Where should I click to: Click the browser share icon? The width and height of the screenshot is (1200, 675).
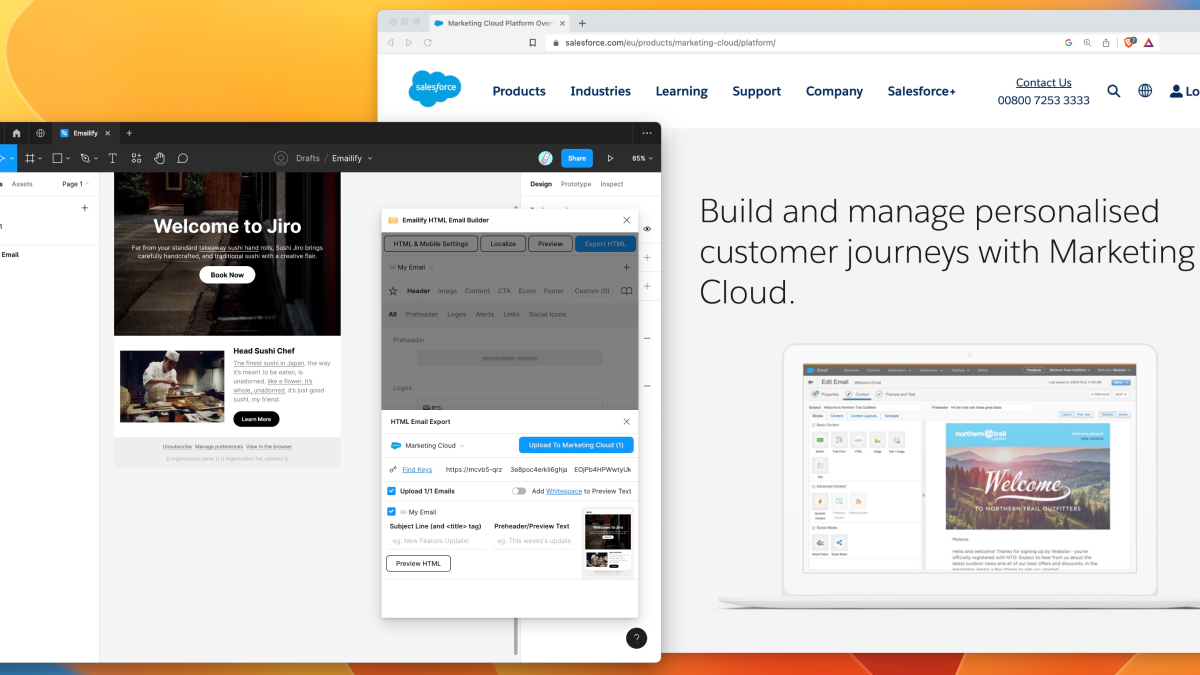pos(1106,43)
